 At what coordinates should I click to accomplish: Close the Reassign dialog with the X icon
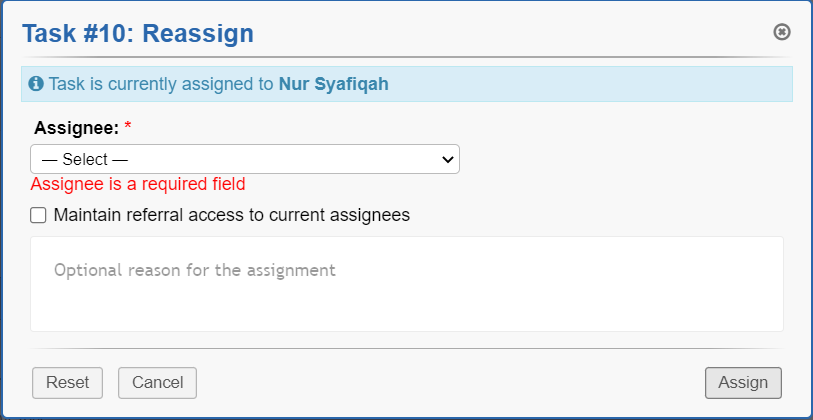click(x=782, y=32)
